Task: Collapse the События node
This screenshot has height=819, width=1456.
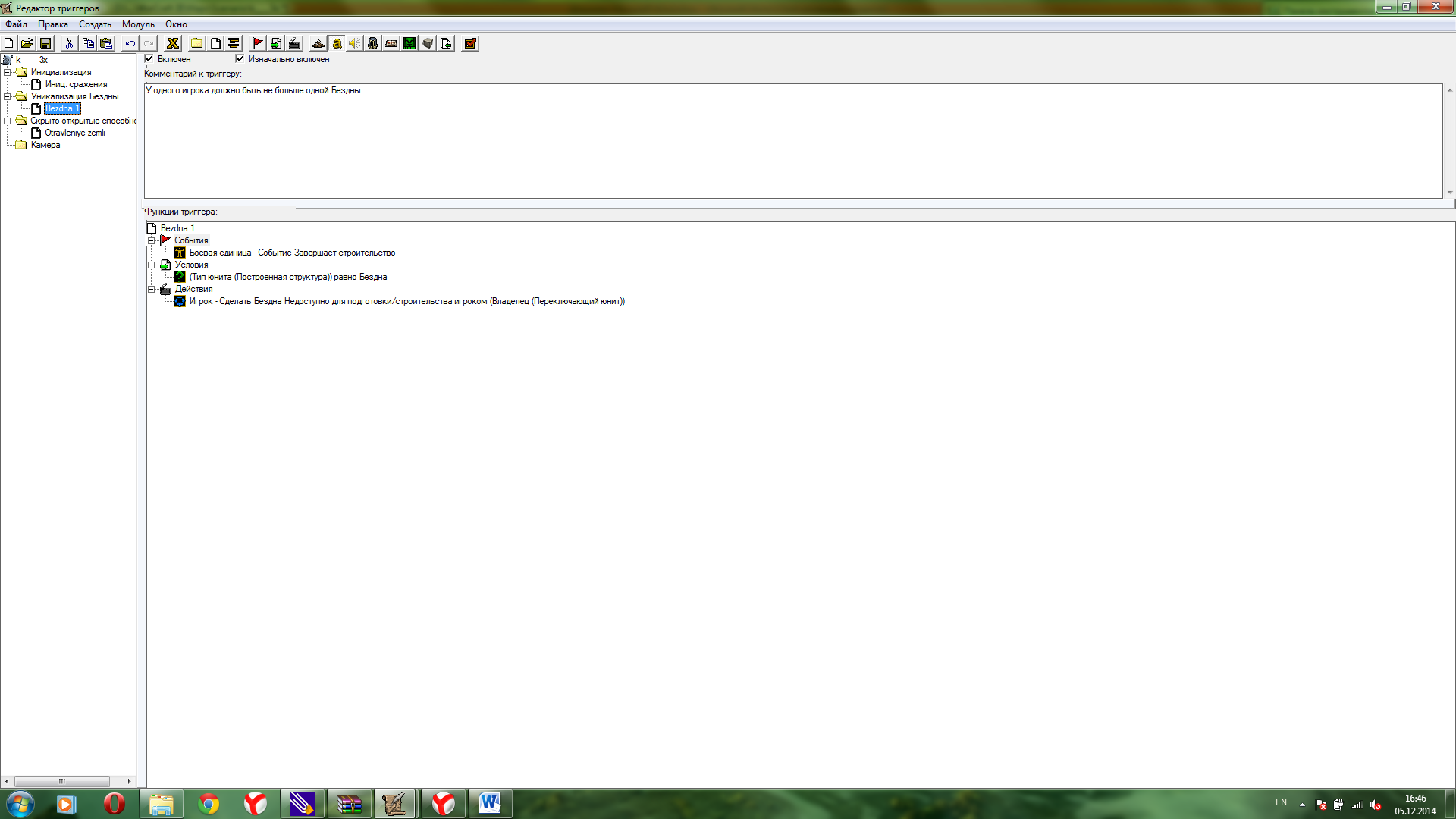Action: click(x=151, y=240)
